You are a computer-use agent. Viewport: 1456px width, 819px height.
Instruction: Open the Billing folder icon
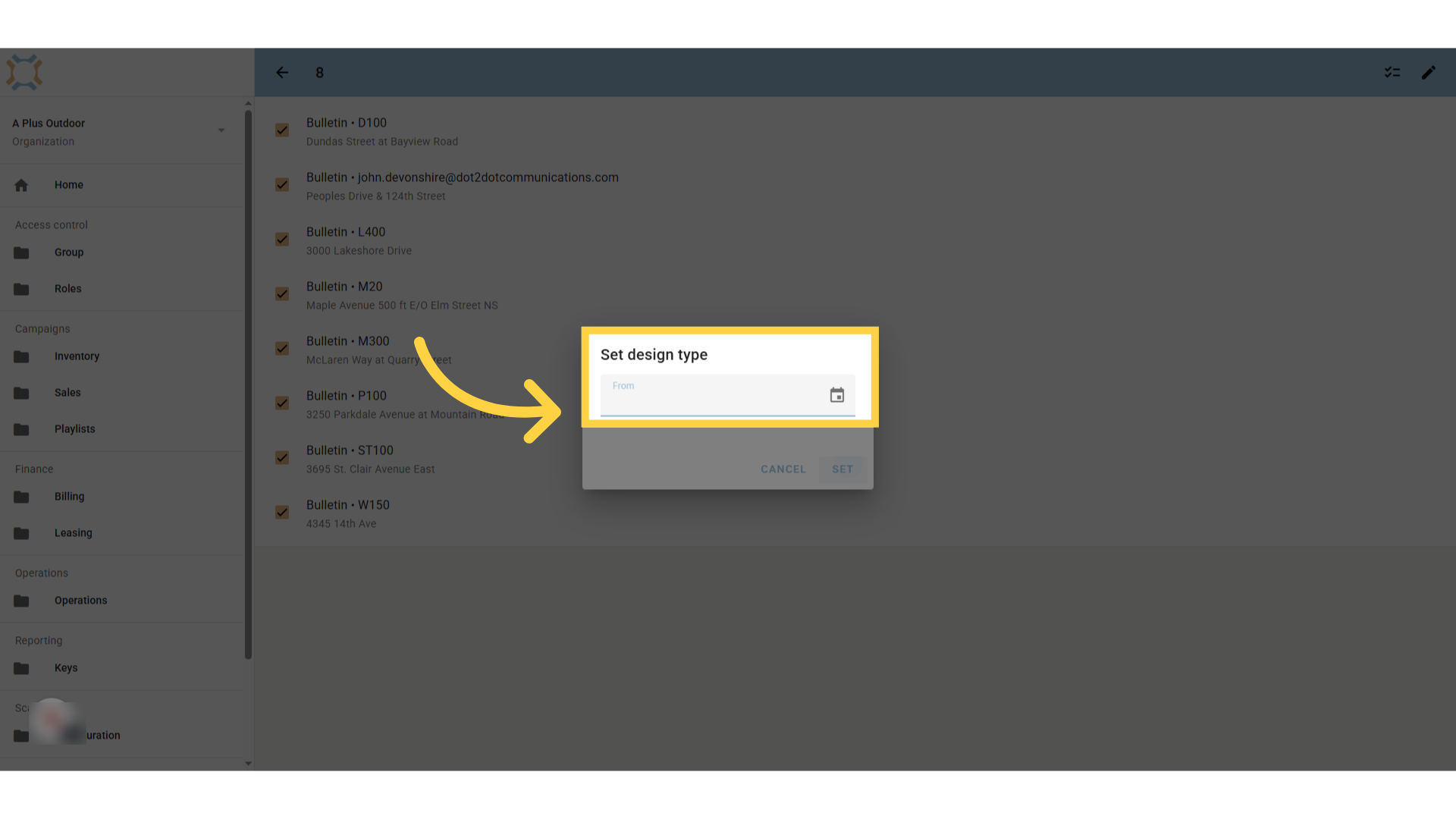coord(21,497)
